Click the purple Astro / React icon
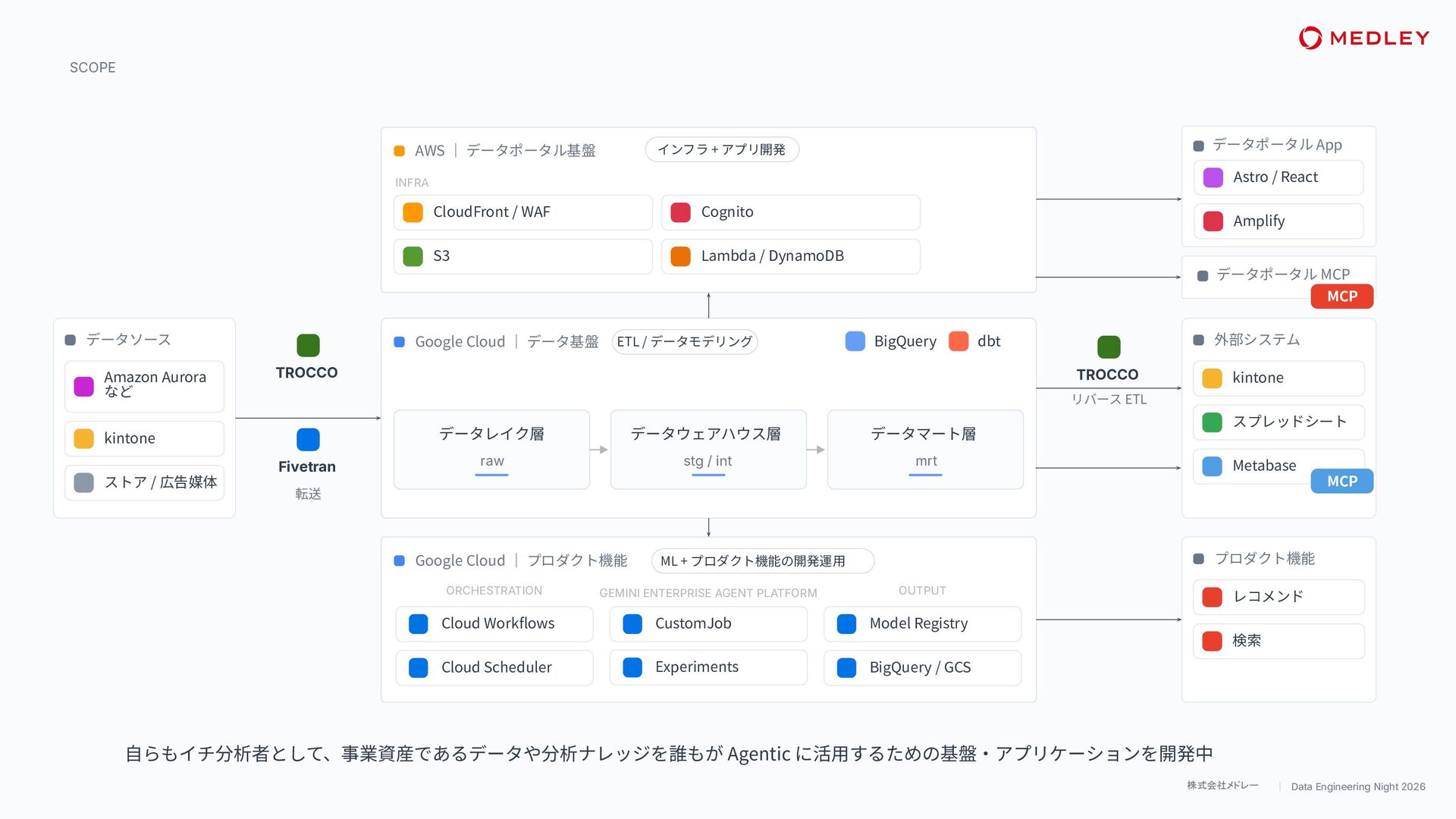This screenshot has height=819, width=1456. (1213, 177)
